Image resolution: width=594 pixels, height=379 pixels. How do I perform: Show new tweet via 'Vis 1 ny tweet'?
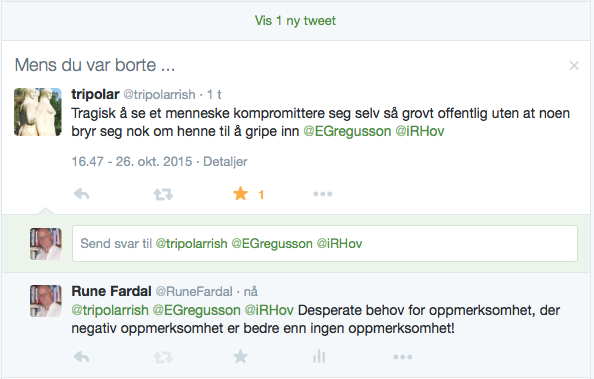pos(295,20)
